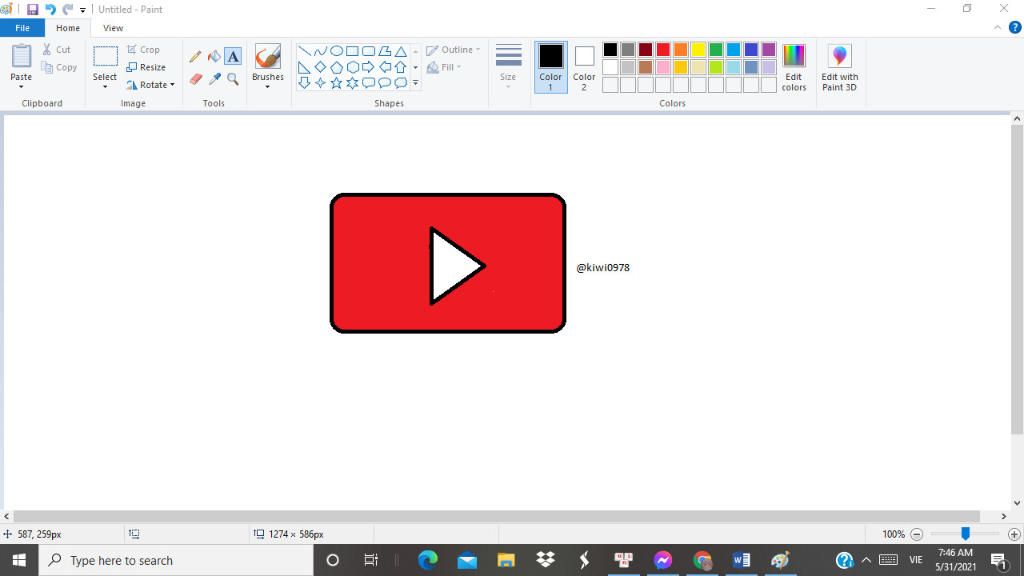Click the Cut button
The width and height of the screenshot is (1024, 576).
(x=56, y=50)
